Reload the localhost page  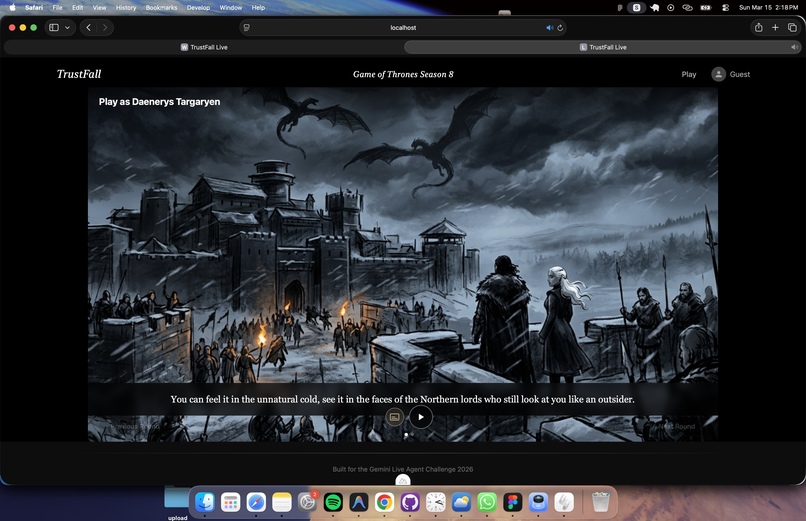560,28
